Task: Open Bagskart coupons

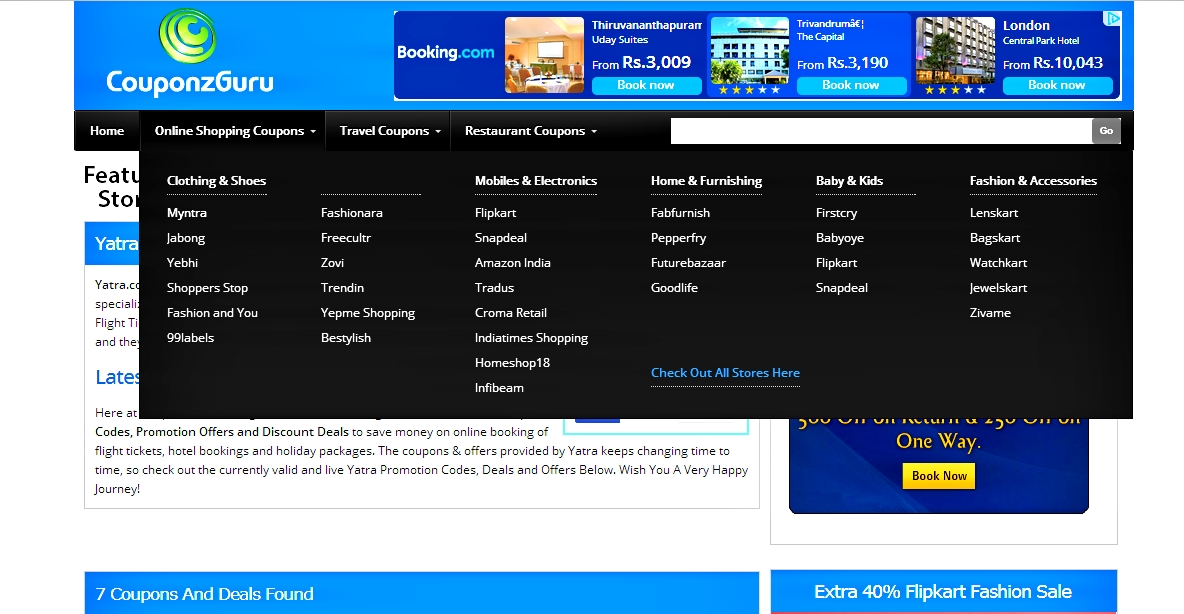Action: [994, 238]
